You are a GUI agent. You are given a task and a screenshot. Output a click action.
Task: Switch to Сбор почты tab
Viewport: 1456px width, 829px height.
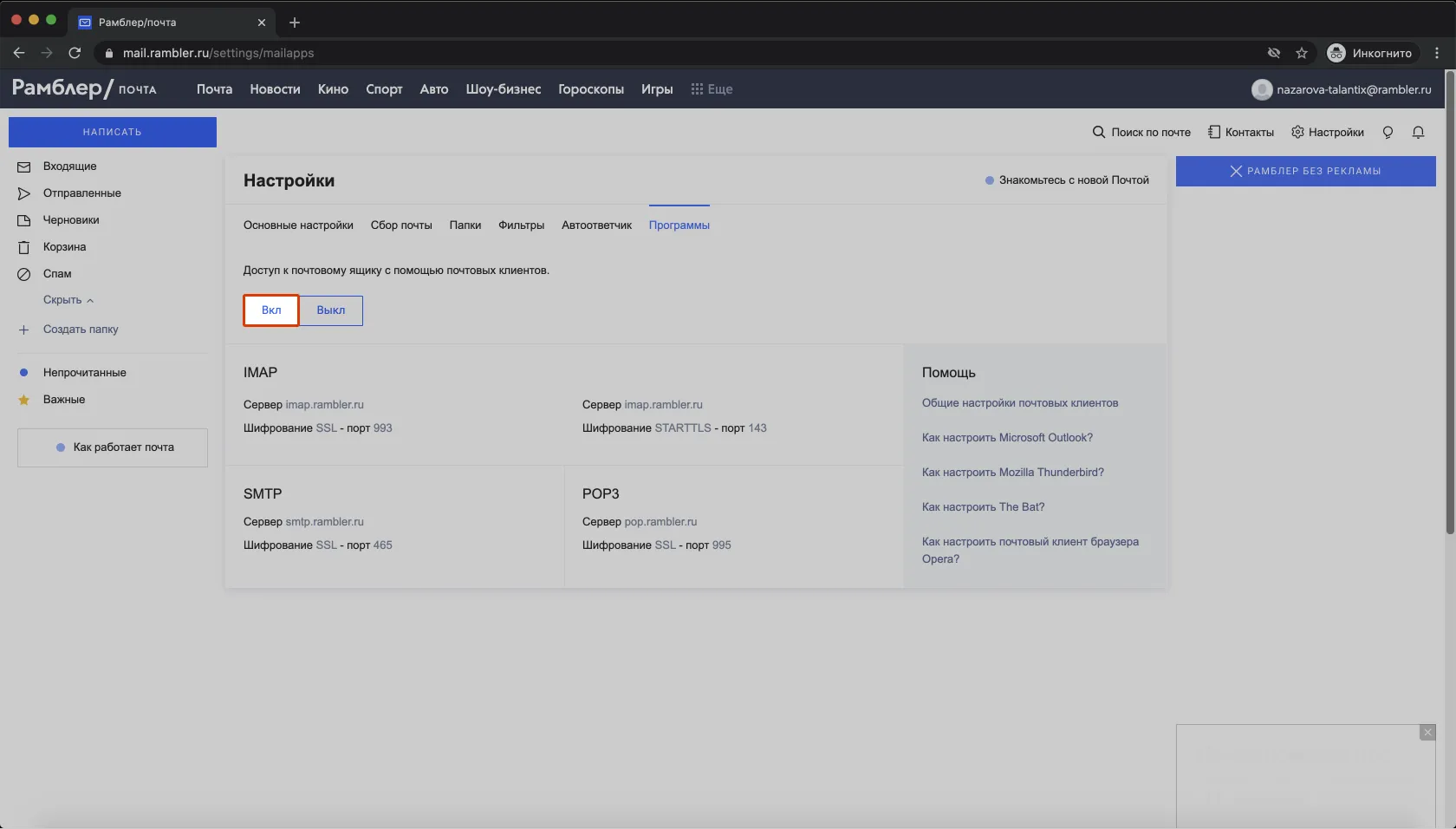(401, 225)
